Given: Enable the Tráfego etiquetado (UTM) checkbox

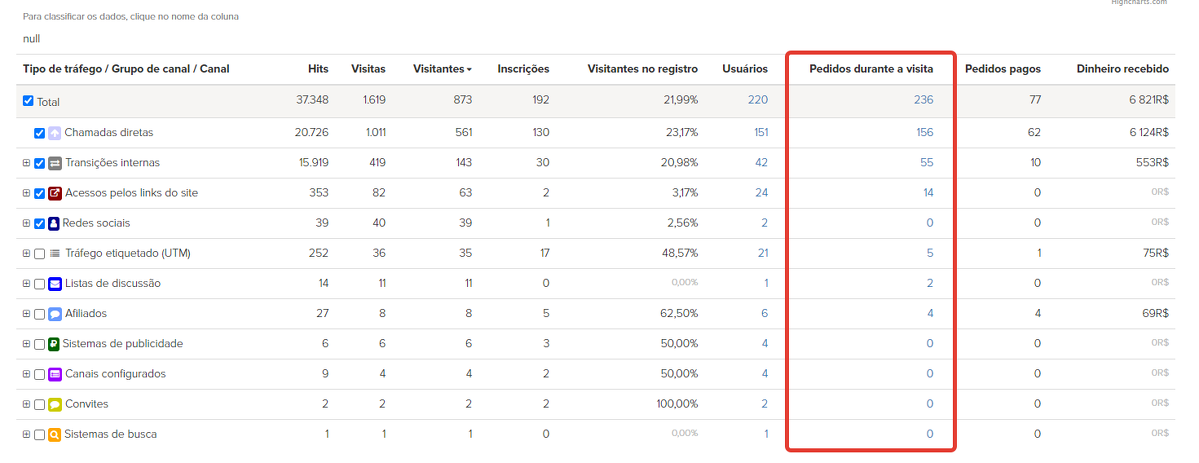Looking at the screenshot, I should tap(39, 254).
